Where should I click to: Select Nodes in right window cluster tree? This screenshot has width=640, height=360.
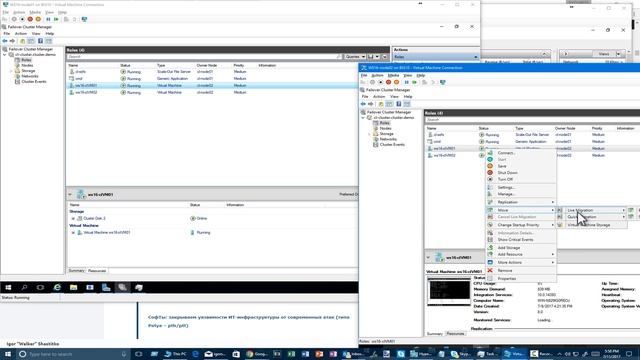pyautogui.click(x=385, y=128)
